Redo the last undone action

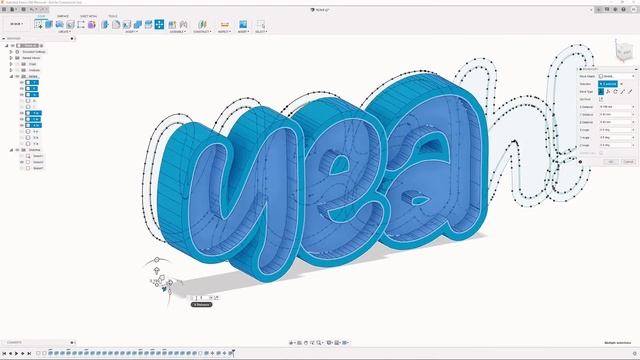pos(42,9)
